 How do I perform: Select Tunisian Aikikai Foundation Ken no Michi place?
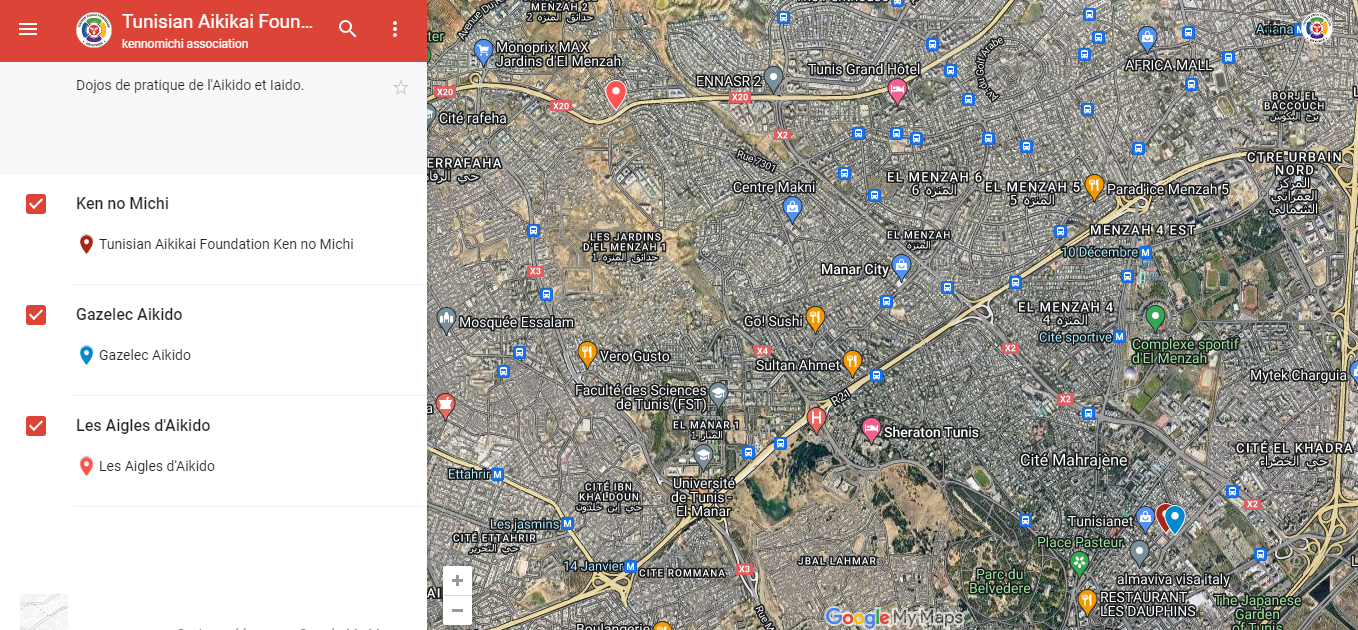pos(225,244)
